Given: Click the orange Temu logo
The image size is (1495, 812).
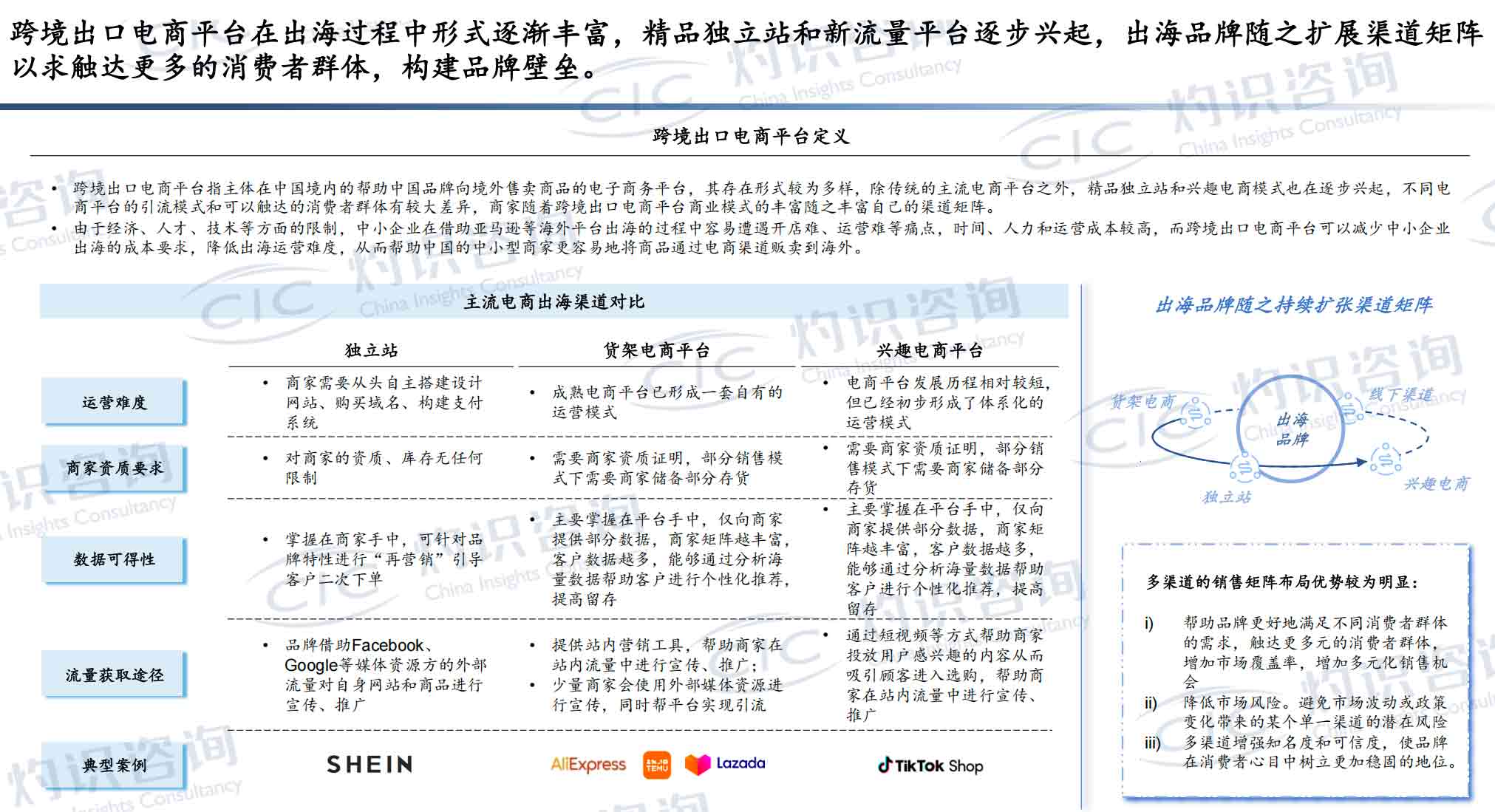Looking at the screenshot, I should tap(657, 765).
